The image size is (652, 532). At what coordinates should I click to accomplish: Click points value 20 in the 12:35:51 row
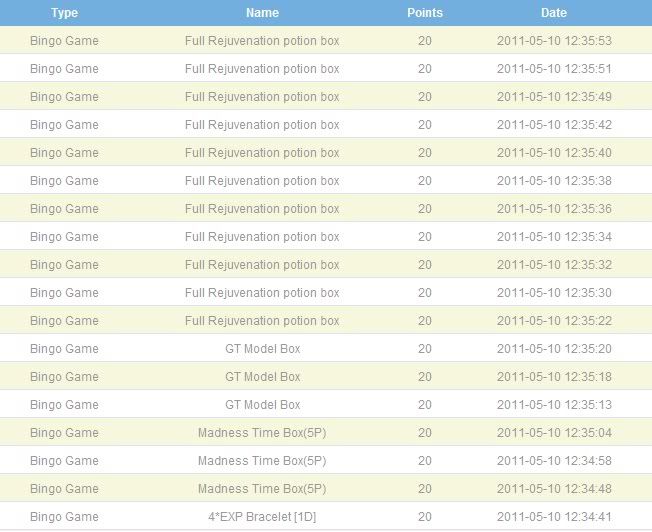425,69
